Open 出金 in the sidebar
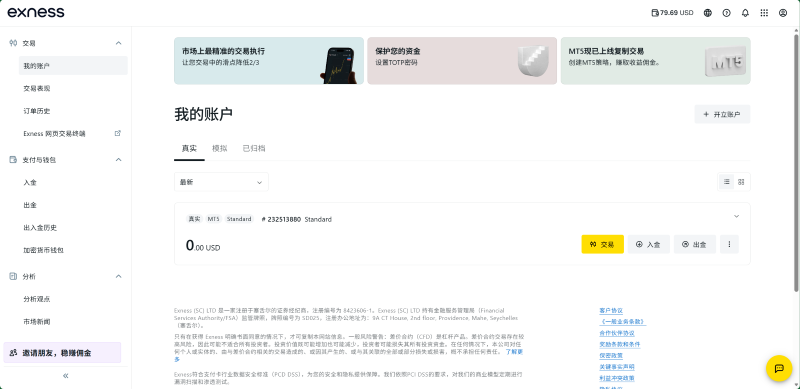800x389 pixels. pos(30,205)
